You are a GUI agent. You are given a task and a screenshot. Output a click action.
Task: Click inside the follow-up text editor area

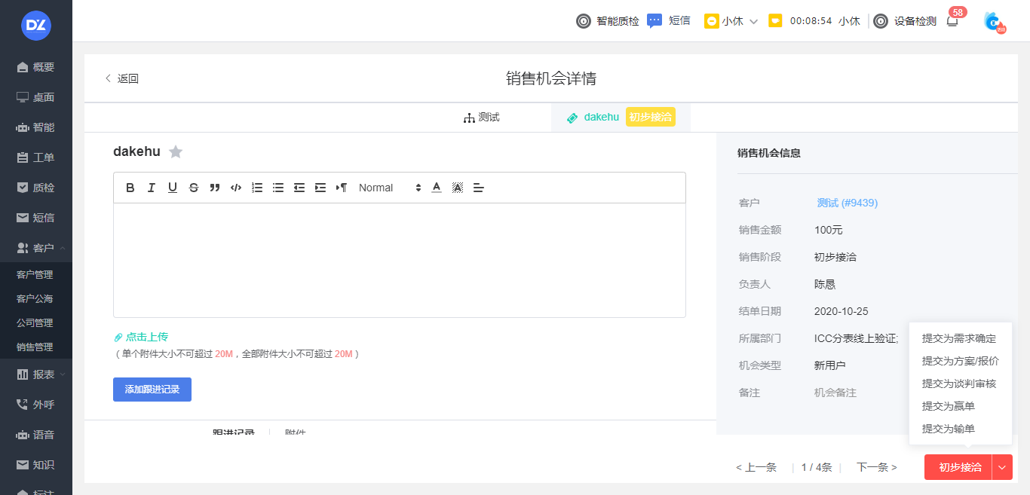(399, 260)
